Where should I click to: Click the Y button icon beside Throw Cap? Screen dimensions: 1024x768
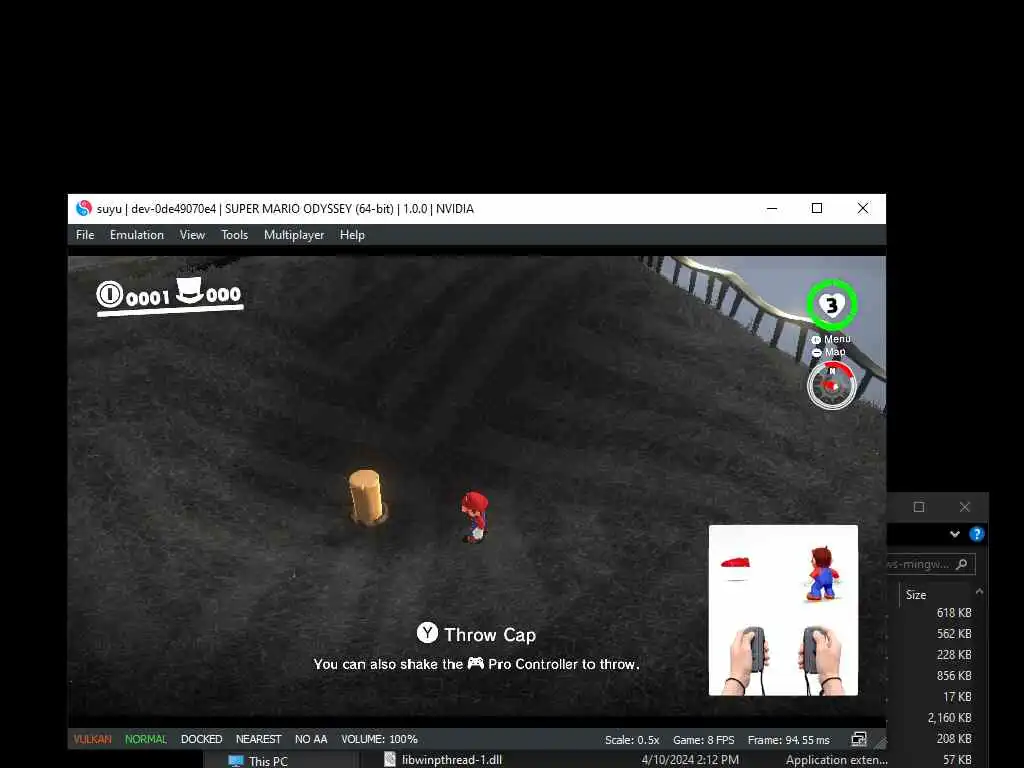(x=427, y=633)
